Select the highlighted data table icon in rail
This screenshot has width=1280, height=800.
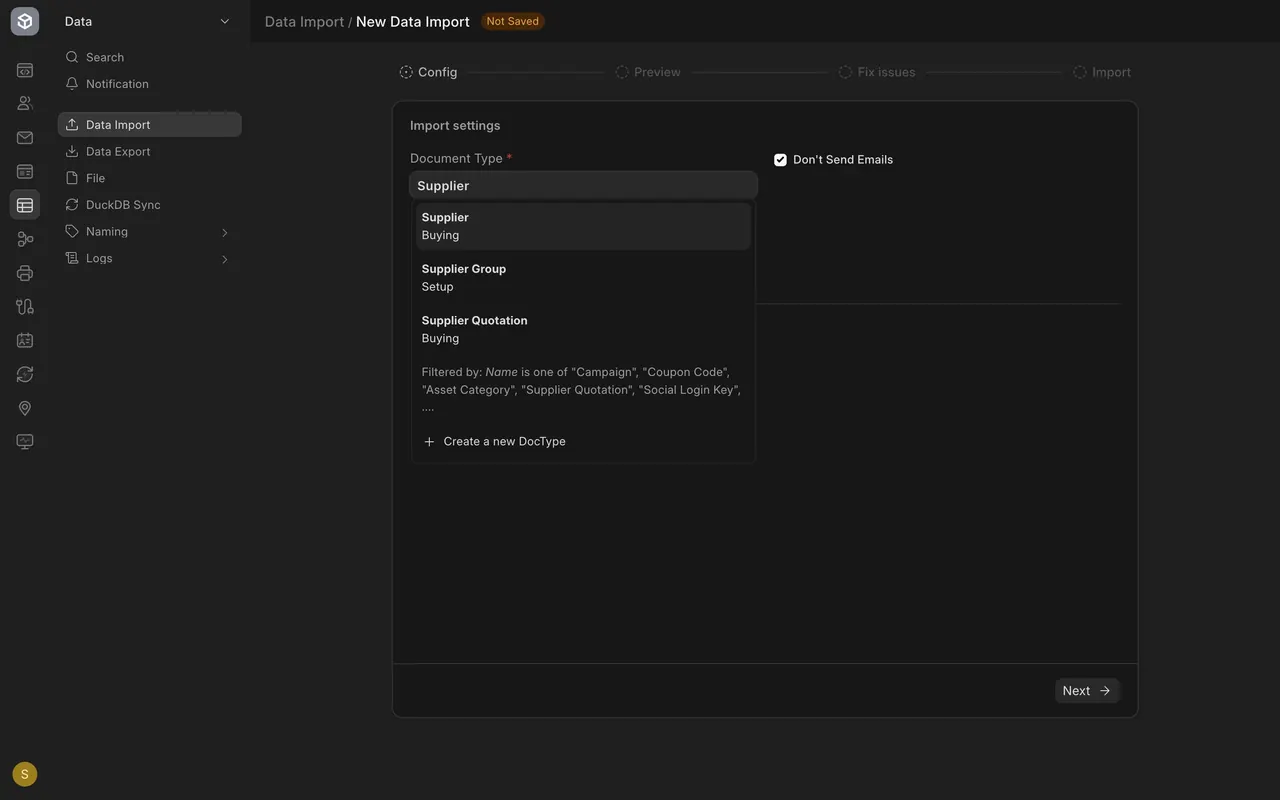coord(25,205)
